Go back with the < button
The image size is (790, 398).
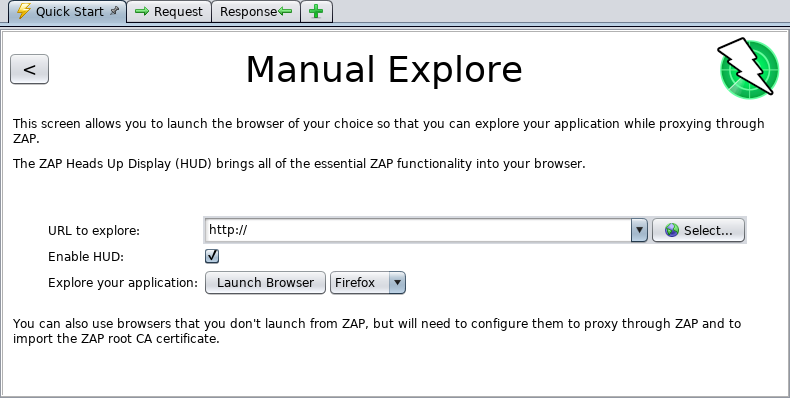[29, 70]
